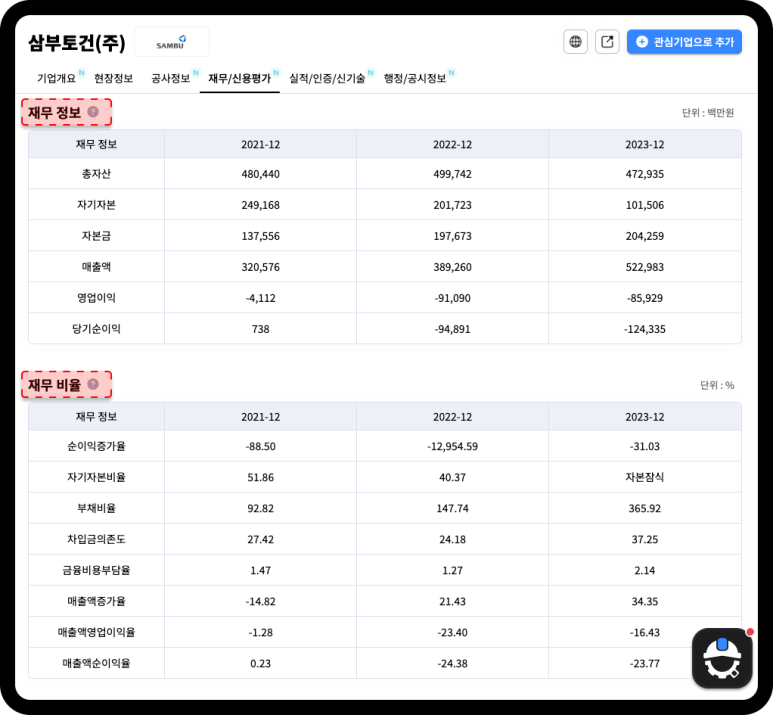Click 매출액영업이익율 row label
This screenshot has width=773, height=715.
[x=96, y=633]
